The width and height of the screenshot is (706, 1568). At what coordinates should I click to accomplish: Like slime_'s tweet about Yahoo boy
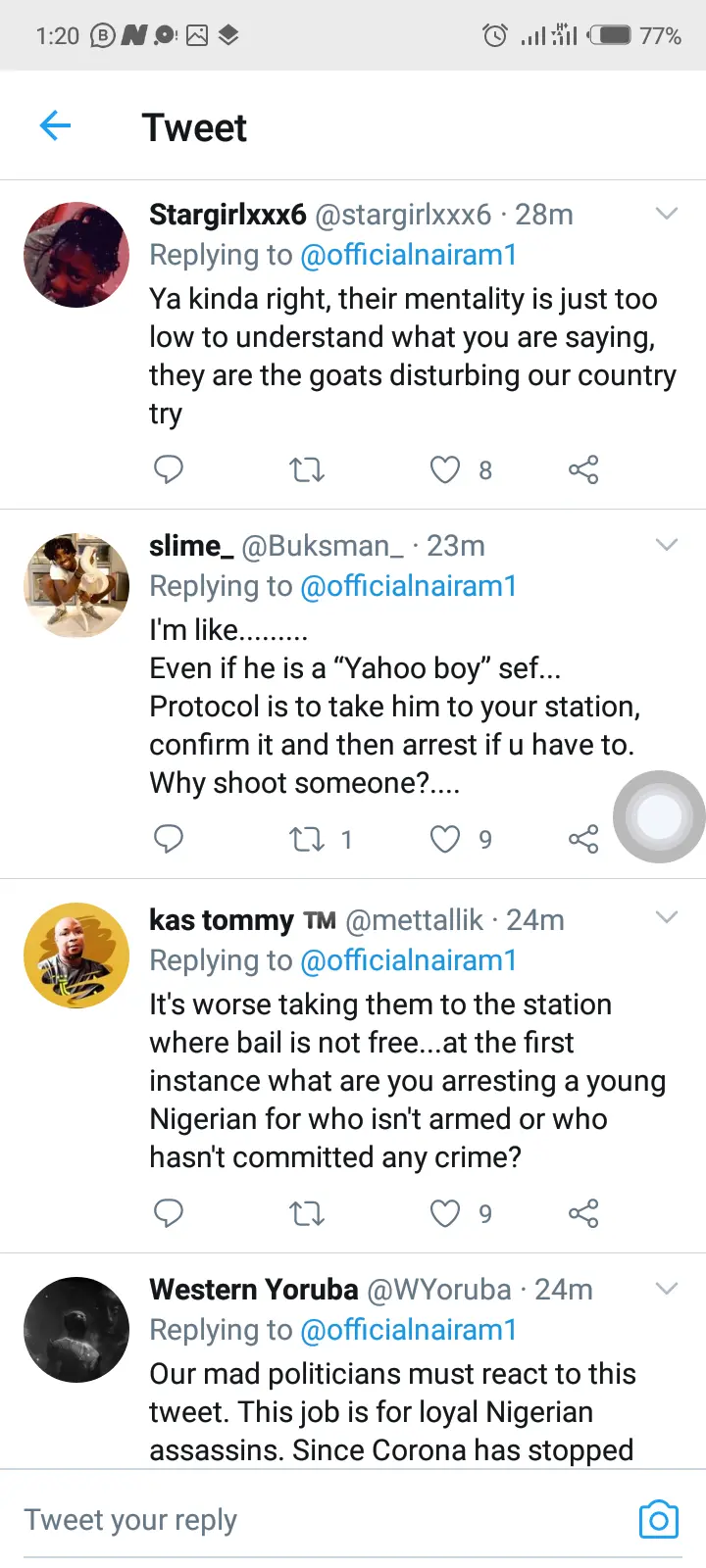click(445, 839)
